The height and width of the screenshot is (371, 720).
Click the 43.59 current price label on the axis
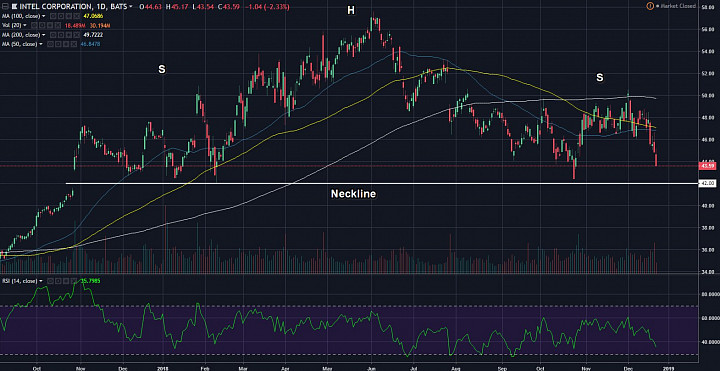pos(707,166)
